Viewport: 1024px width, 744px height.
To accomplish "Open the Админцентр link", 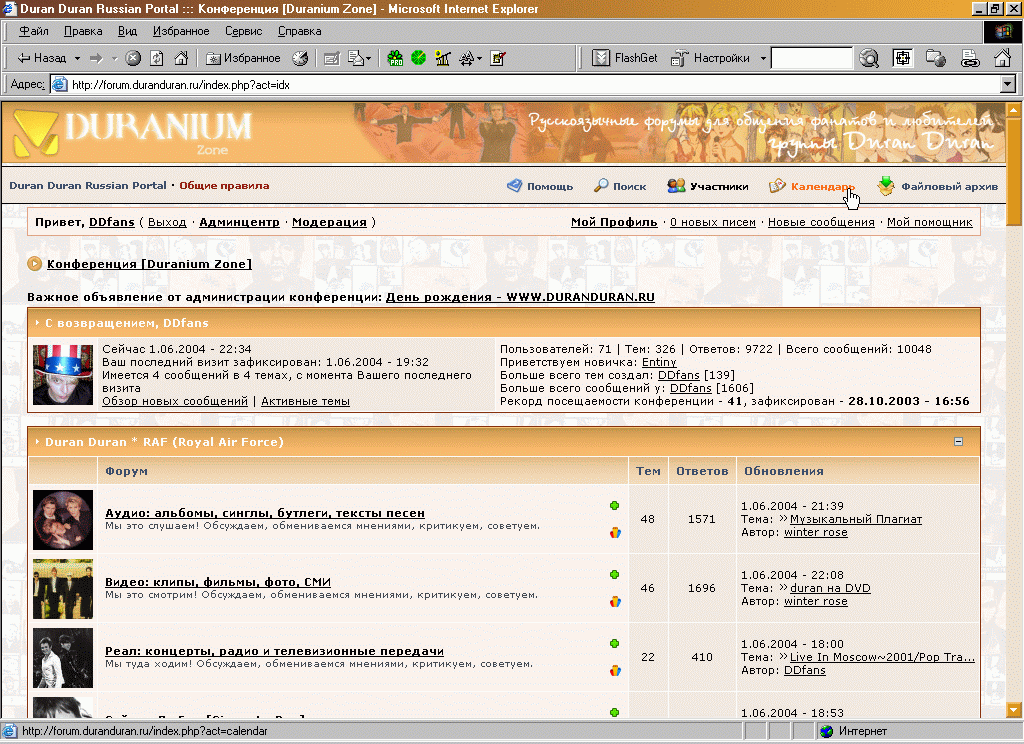I will pos(239,222).
